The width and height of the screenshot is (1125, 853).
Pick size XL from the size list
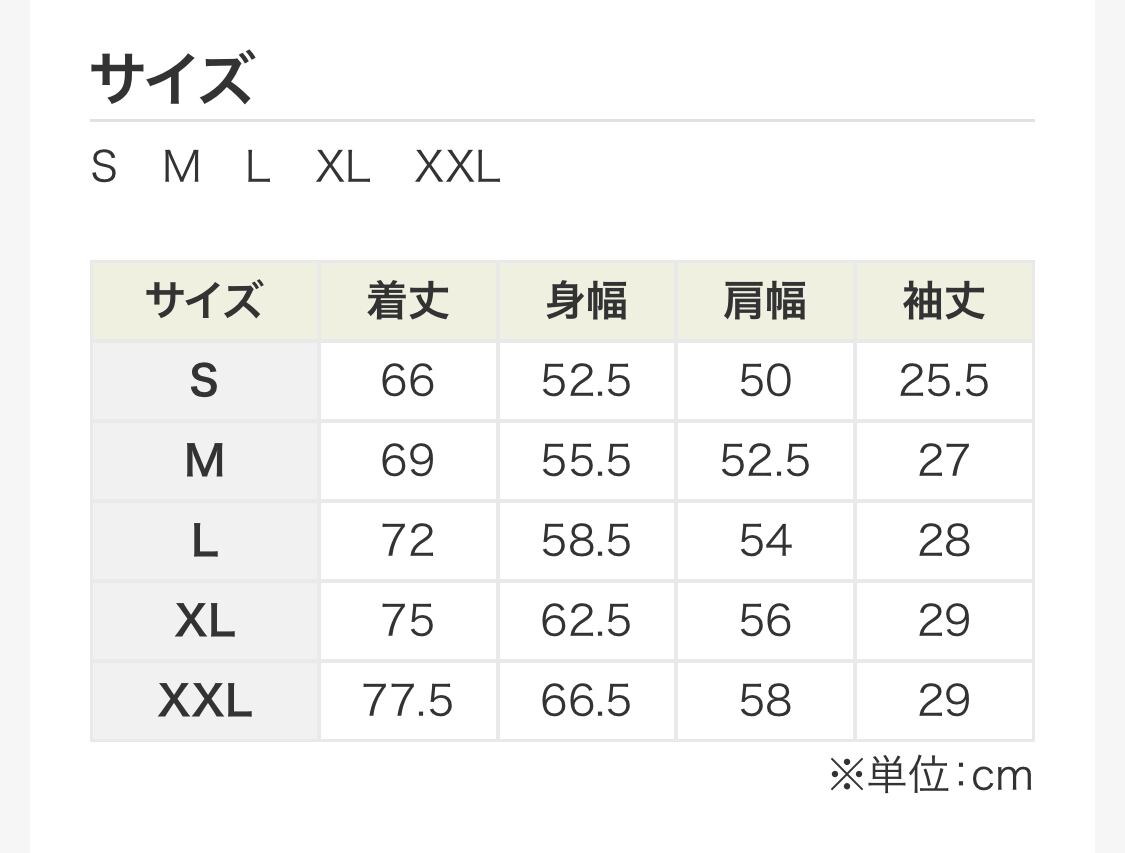pyautogui.click(x=343, y=167)
